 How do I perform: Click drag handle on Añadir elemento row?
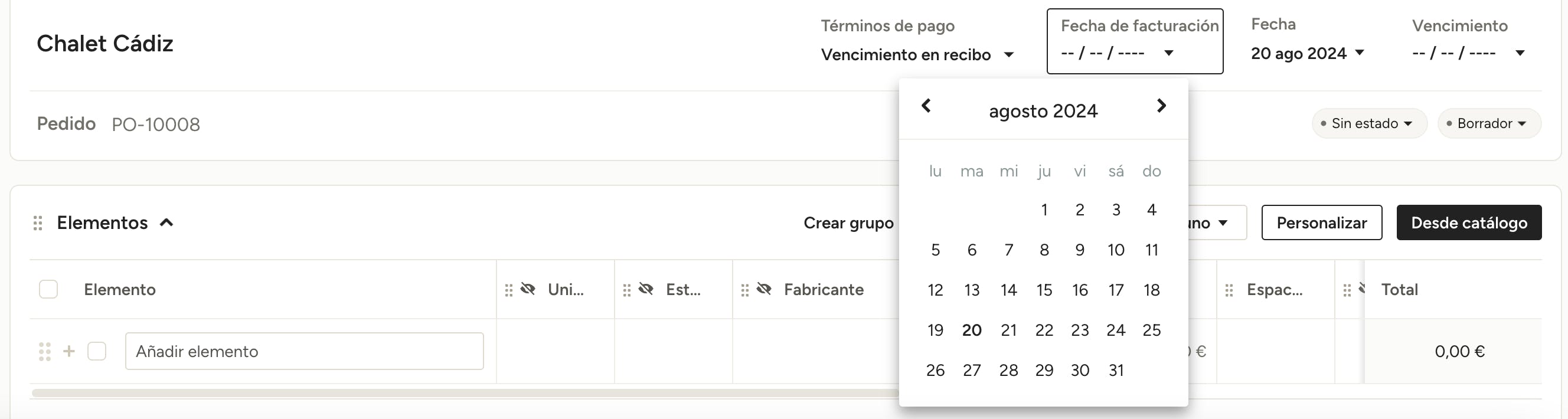pos(44,352)
